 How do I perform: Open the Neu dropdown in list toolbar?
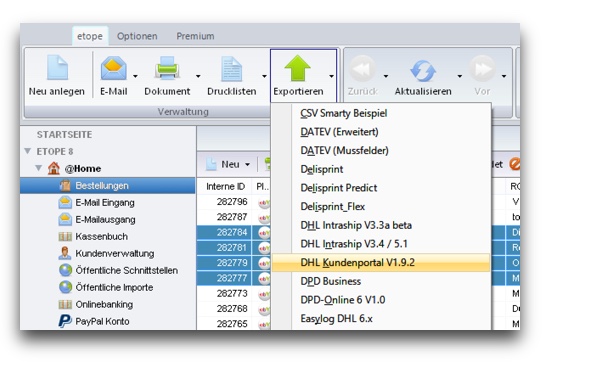(x=247, y=165)
